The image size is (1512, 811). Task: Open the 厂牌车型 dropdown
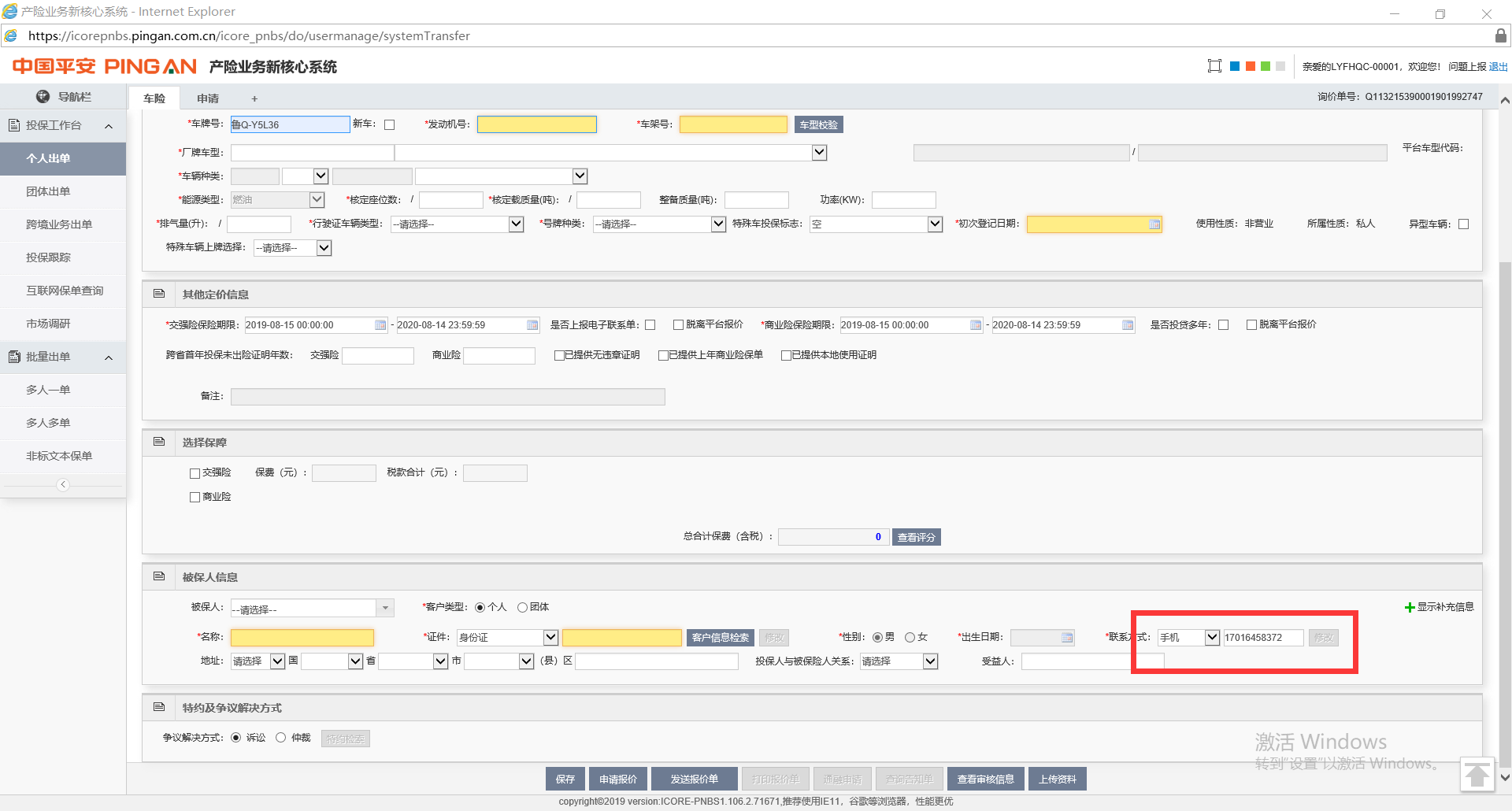819,153
